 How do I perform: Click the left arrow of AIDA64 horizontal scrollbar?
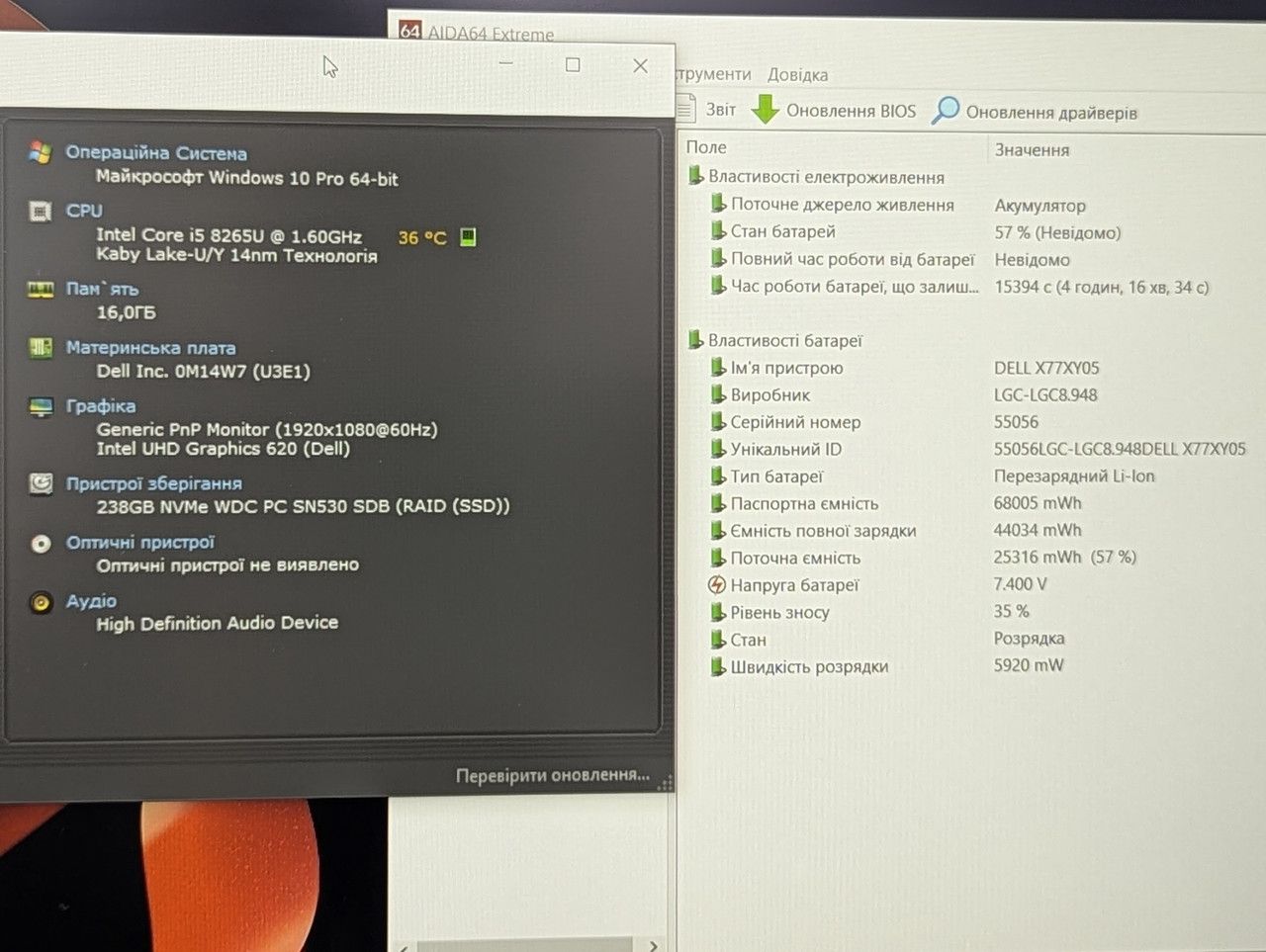pos(404,947)
